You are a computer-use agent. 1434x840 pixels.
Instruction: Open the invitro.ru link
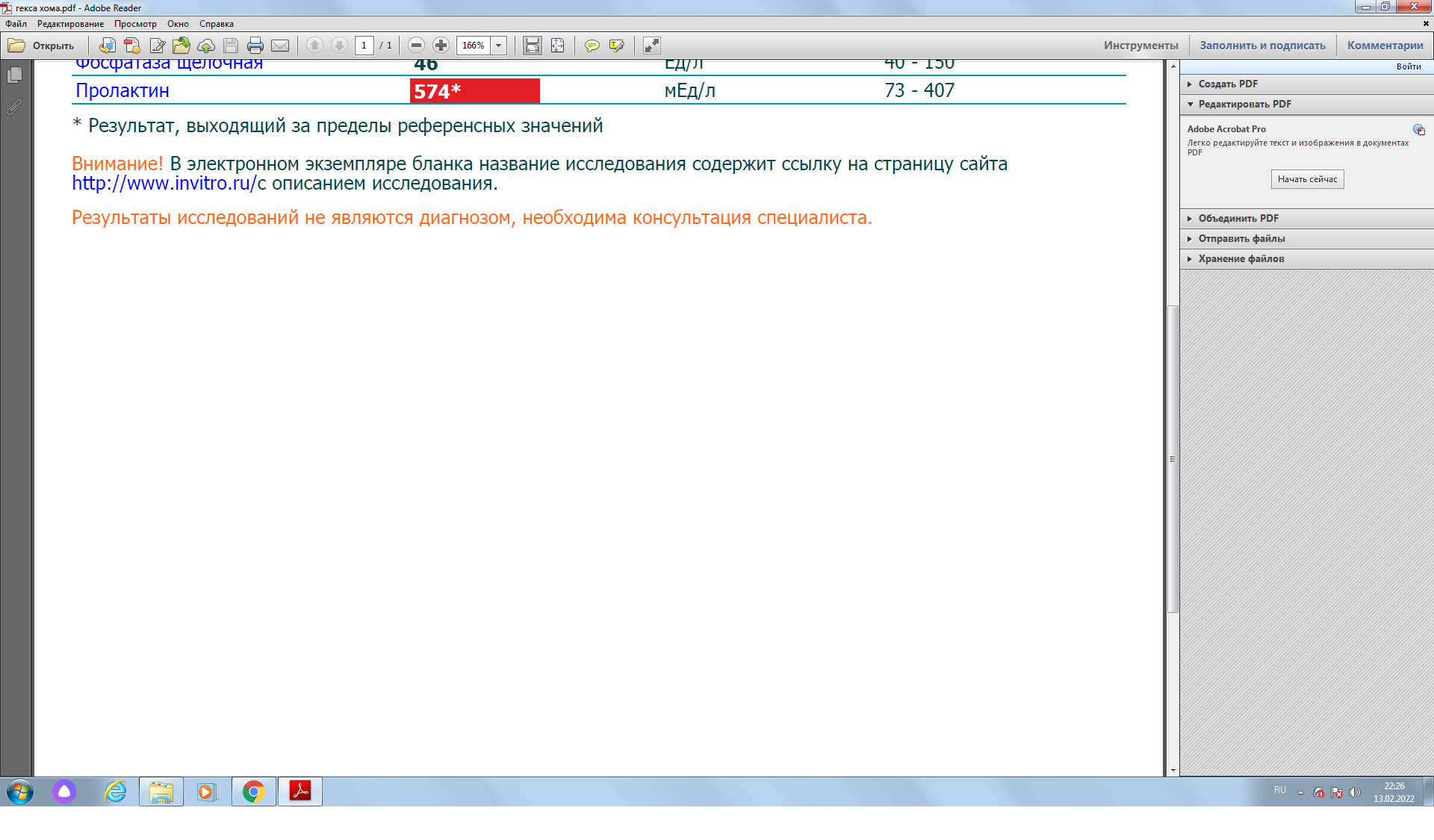(164, 184)
